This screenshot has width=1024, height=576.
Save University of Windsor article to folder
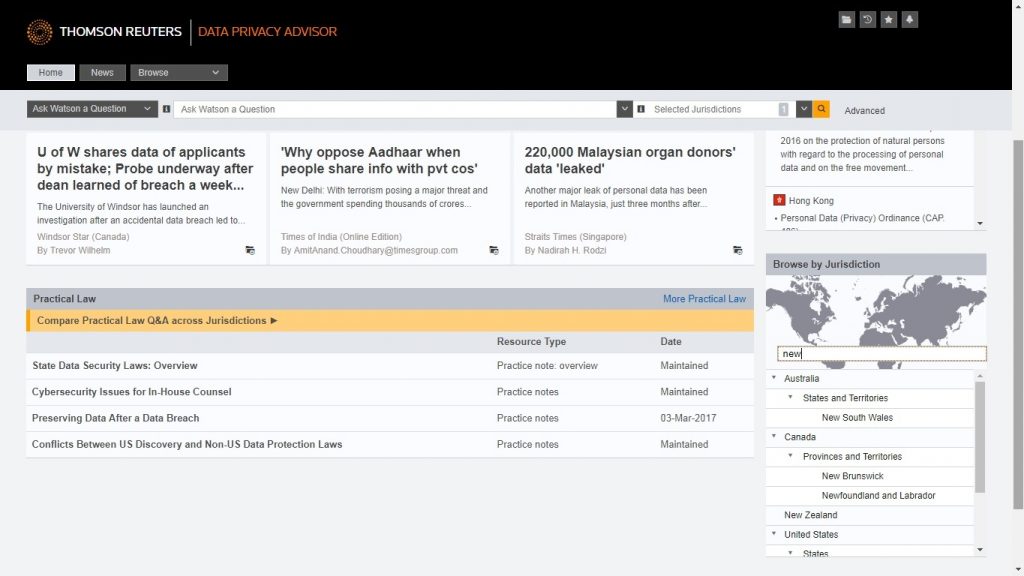(x=249, y=250)
